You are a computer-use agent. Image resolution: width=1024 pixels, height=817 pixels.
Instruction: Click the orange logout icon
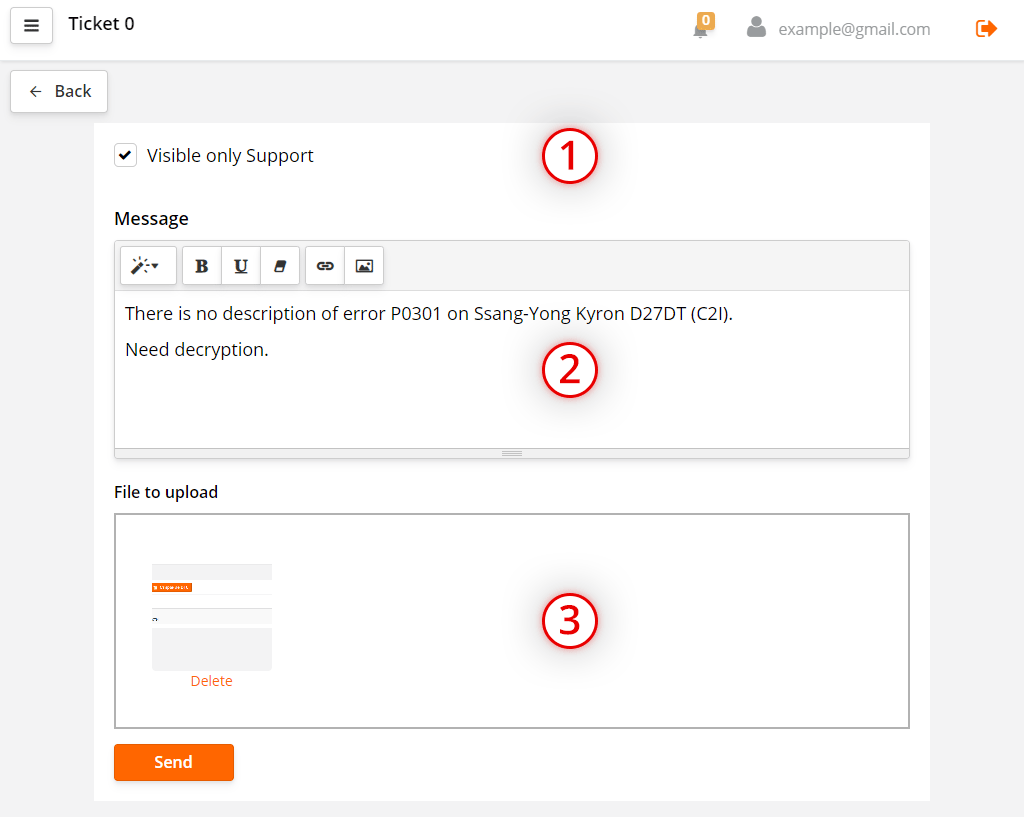coord(986,28)
